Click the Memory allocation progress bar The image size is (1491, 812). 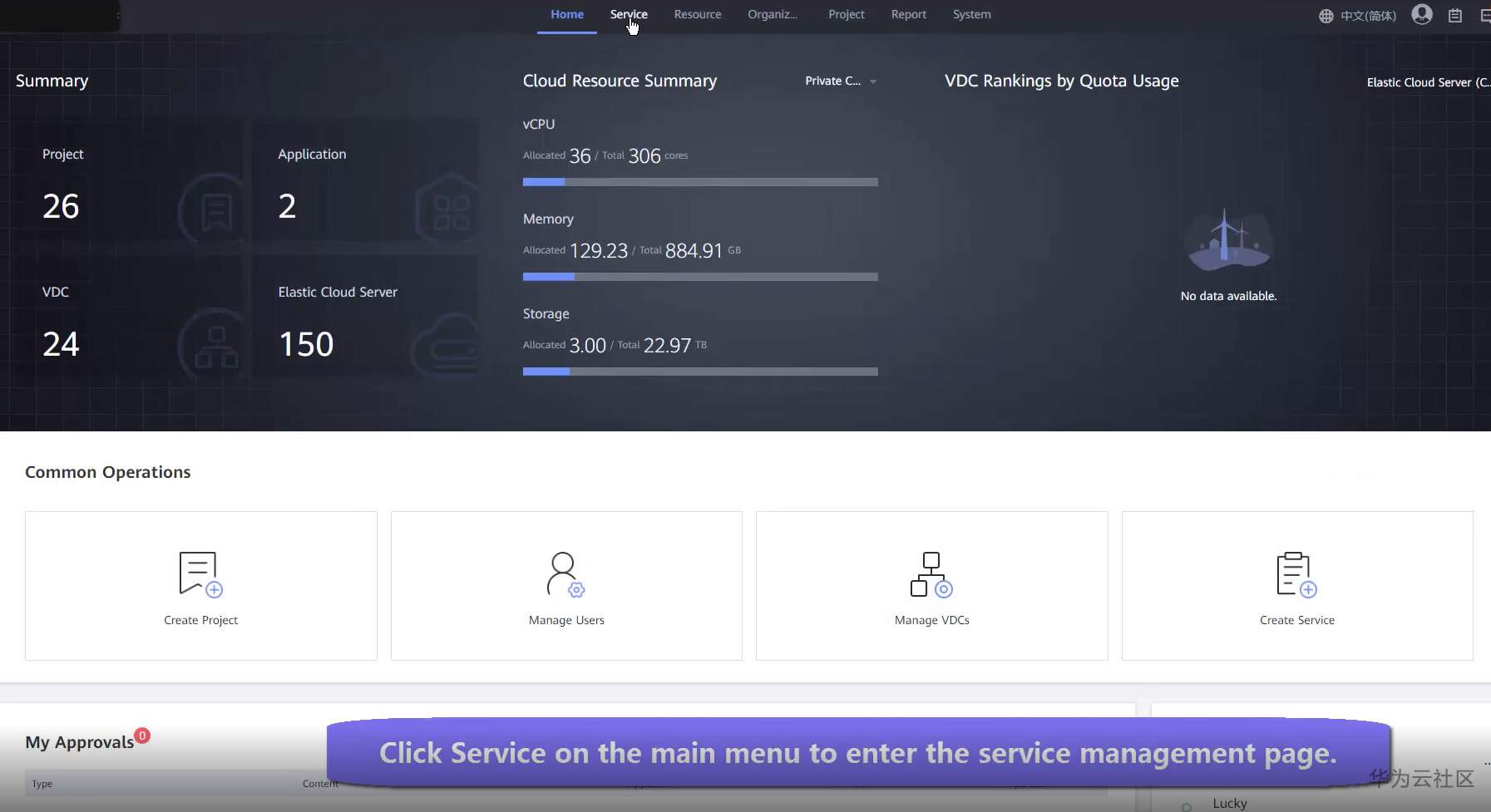700,277
